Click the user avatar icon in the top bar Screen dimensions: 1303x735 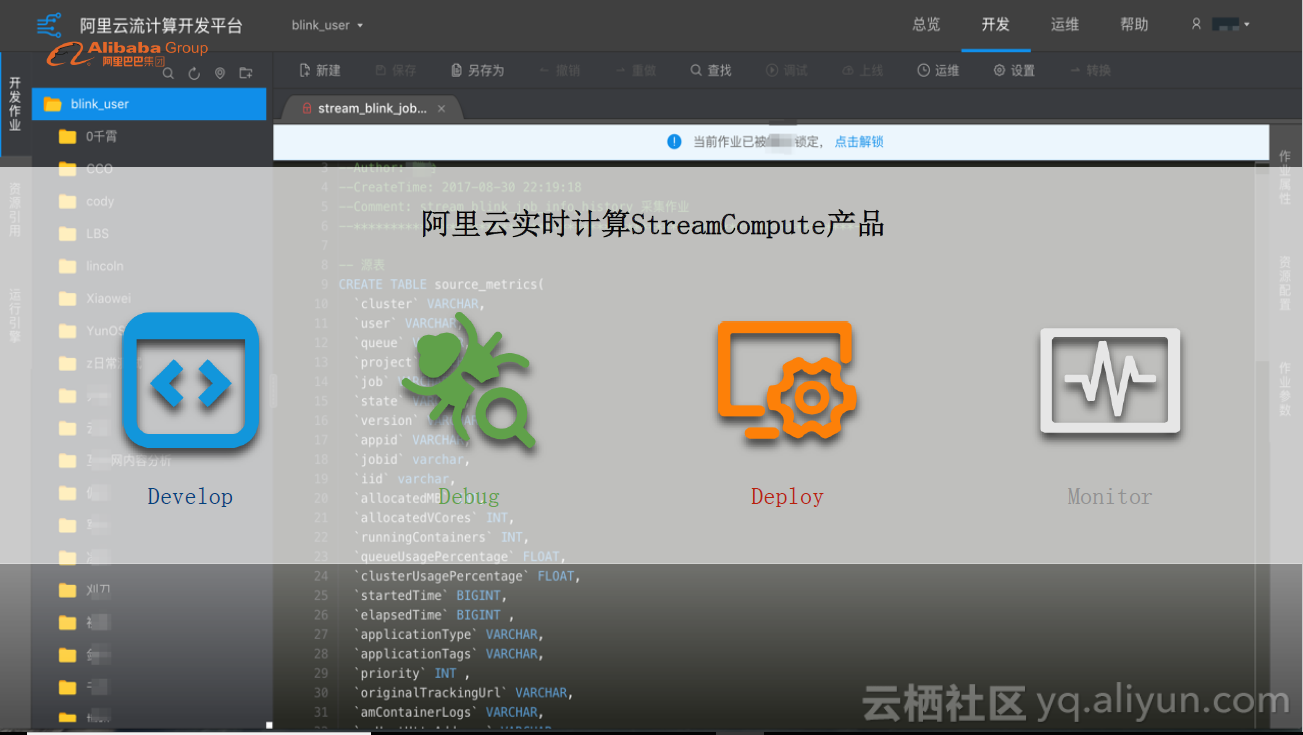(x=1196, y=24)
